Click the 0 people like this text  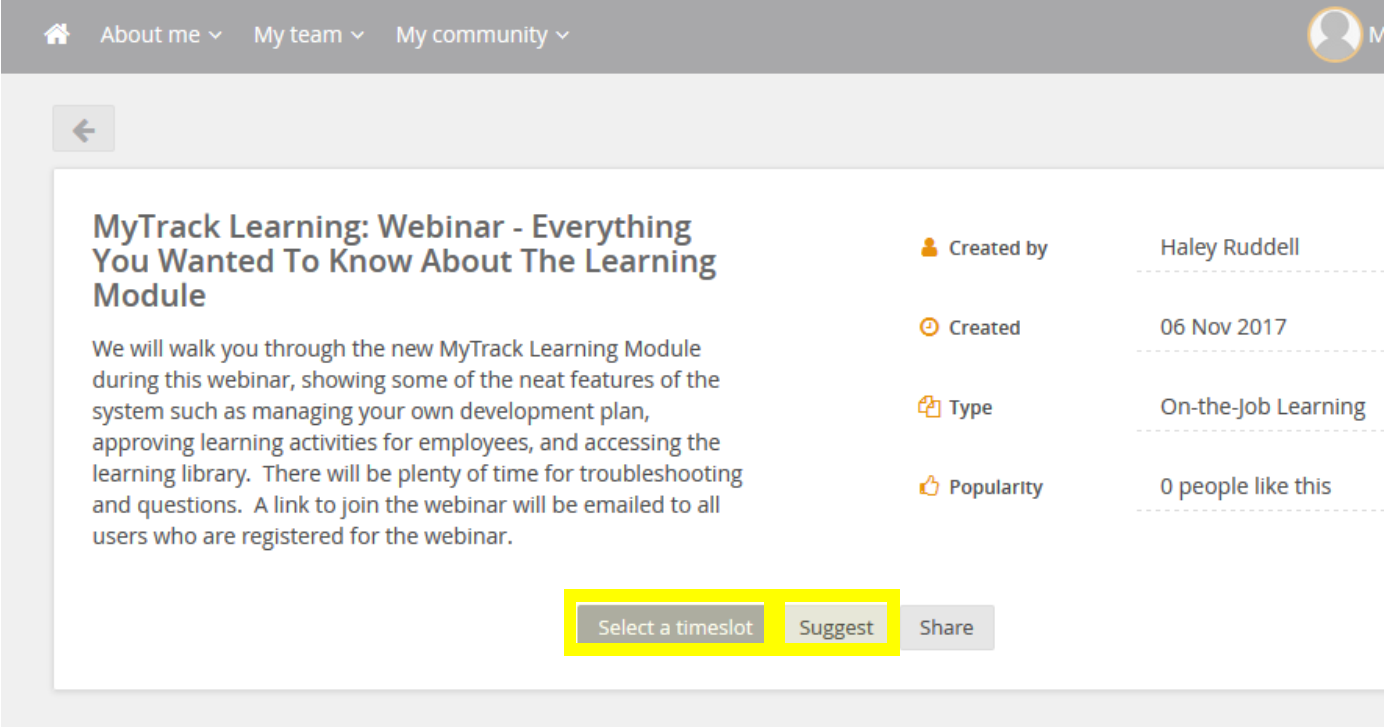pos(1245,486)
